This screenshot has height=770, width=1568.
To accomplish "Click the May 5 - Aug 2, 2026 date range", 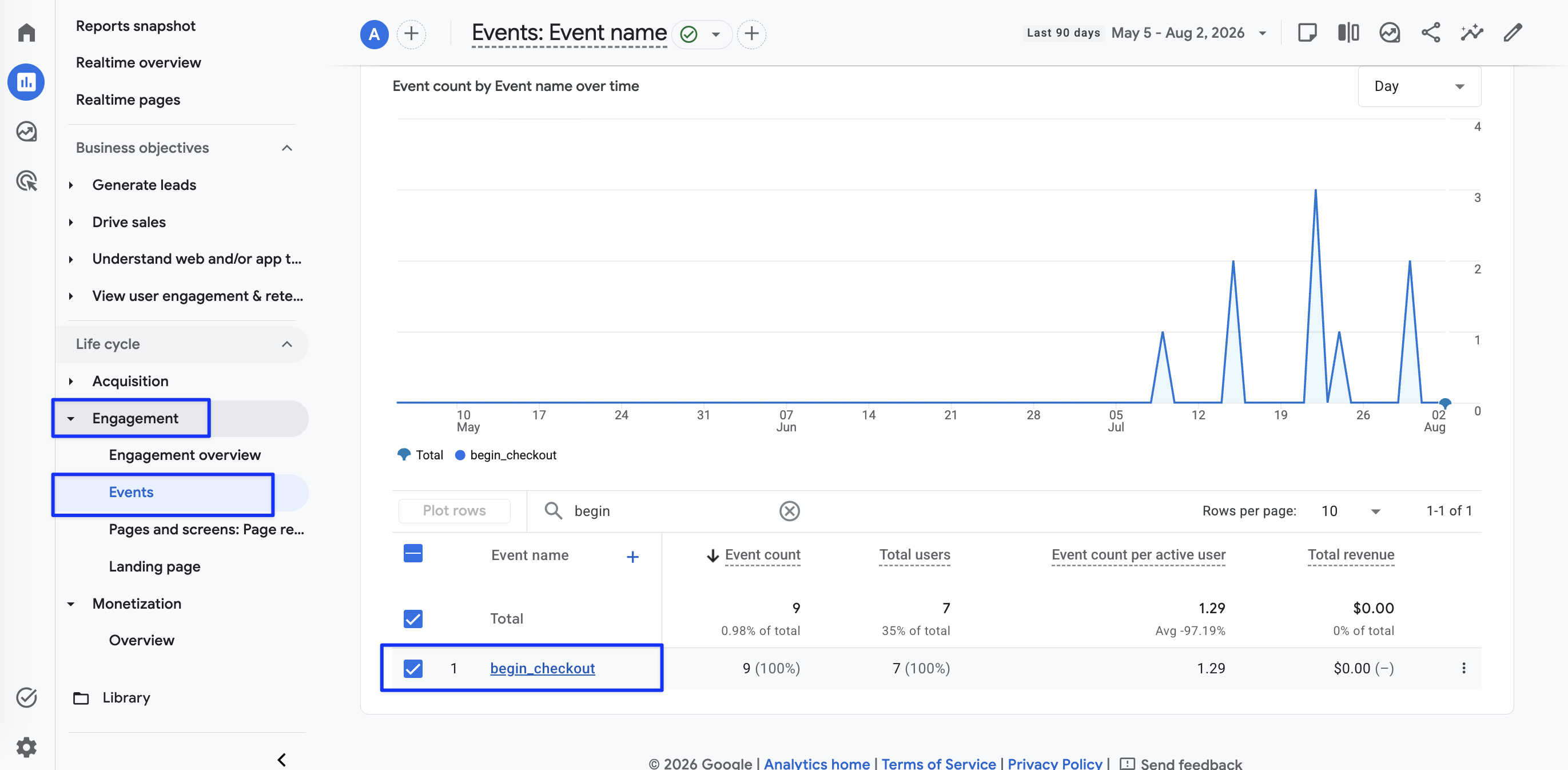I will tap(1177, 33).
